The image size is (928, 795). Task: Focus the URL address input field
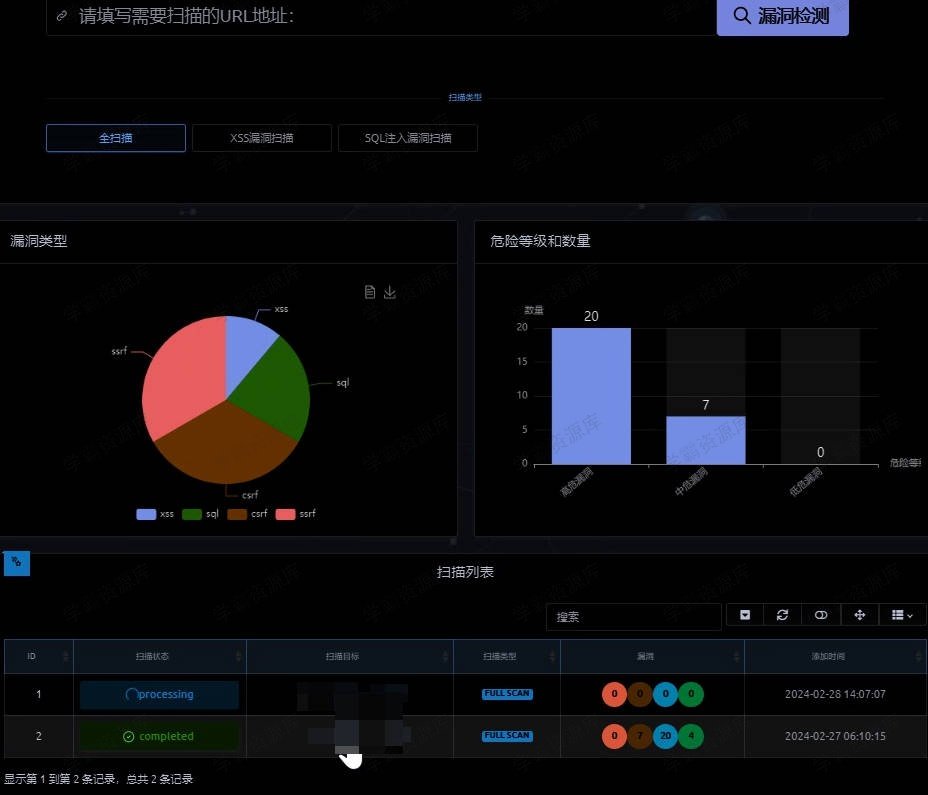pyautogui.click(x=381, y=17)
